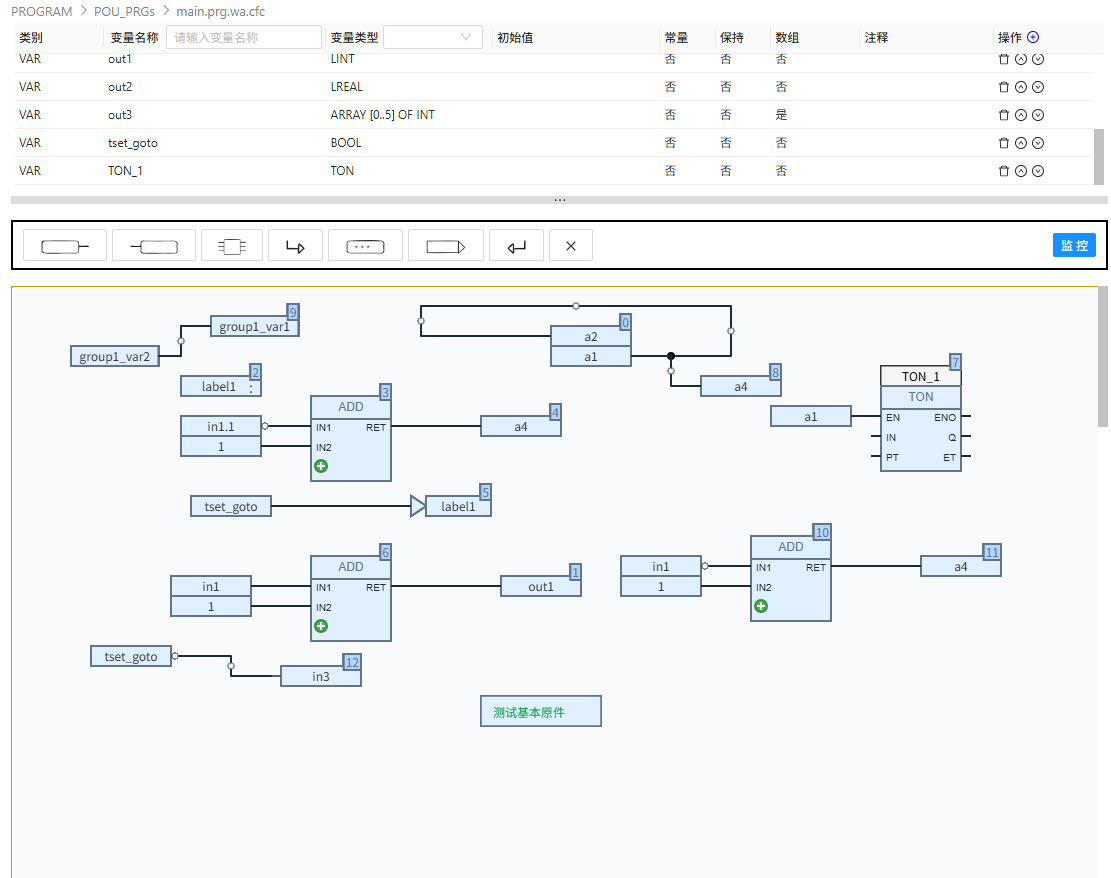Select the ADD block numbered 10
The image size is (1111, 878).
tap(791, 579)
